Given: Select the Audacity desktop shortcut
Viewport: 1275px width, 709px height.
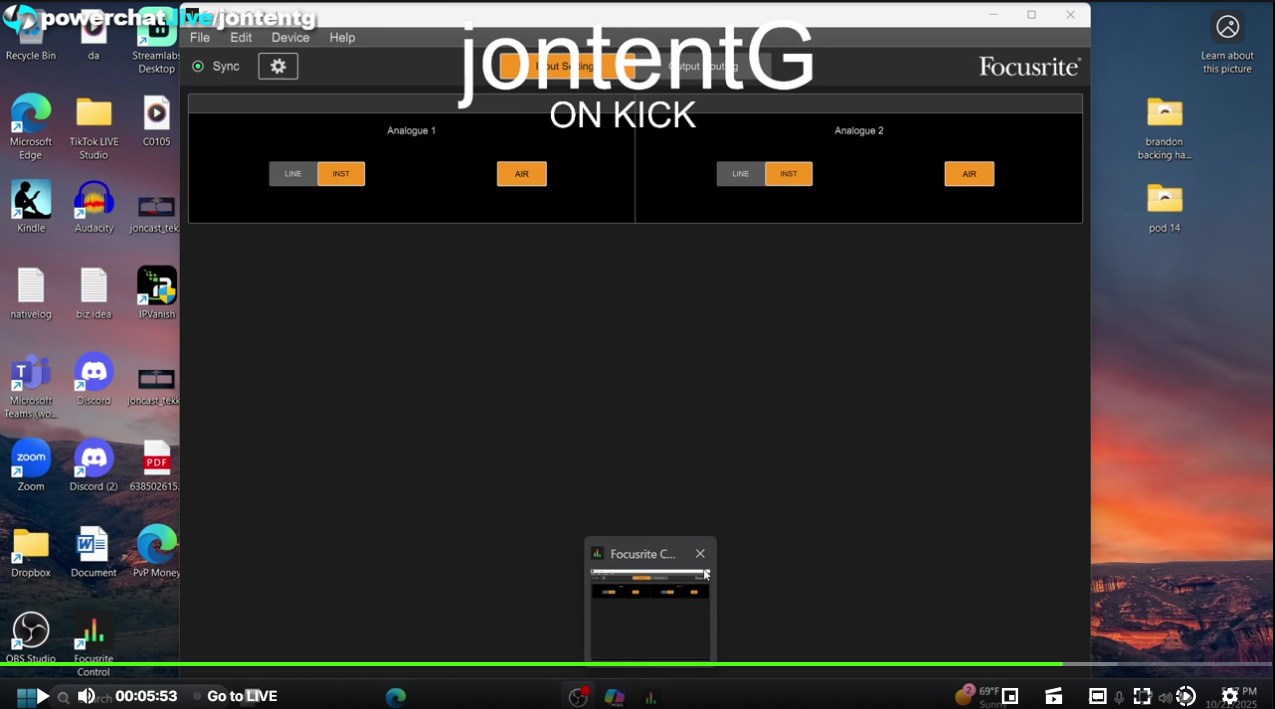Looking at the screenshot, I should pyautogui.click(x=94, y=206).
